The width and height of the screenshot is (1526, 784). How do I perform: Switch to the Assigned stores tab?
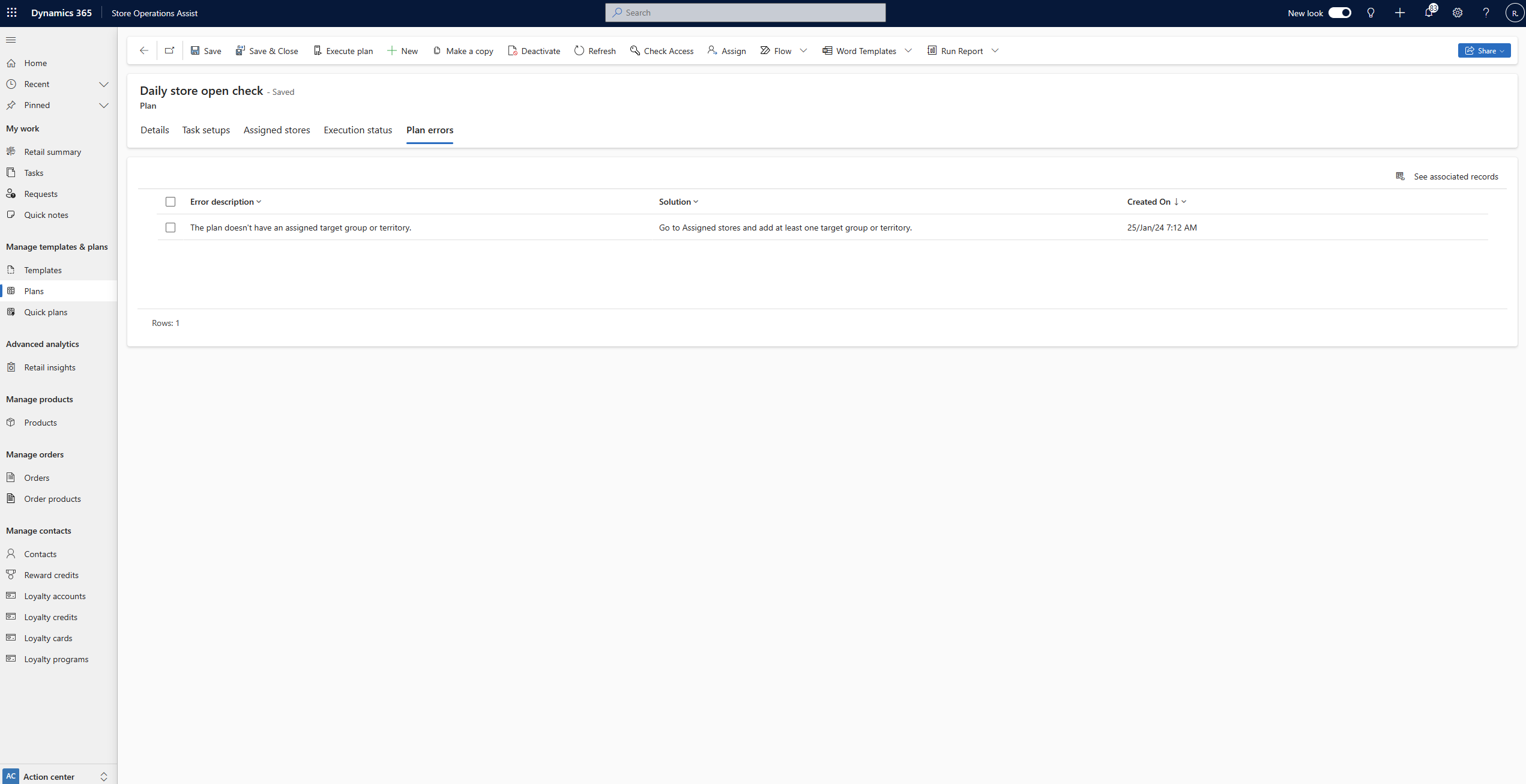click(x=277, y=129)
